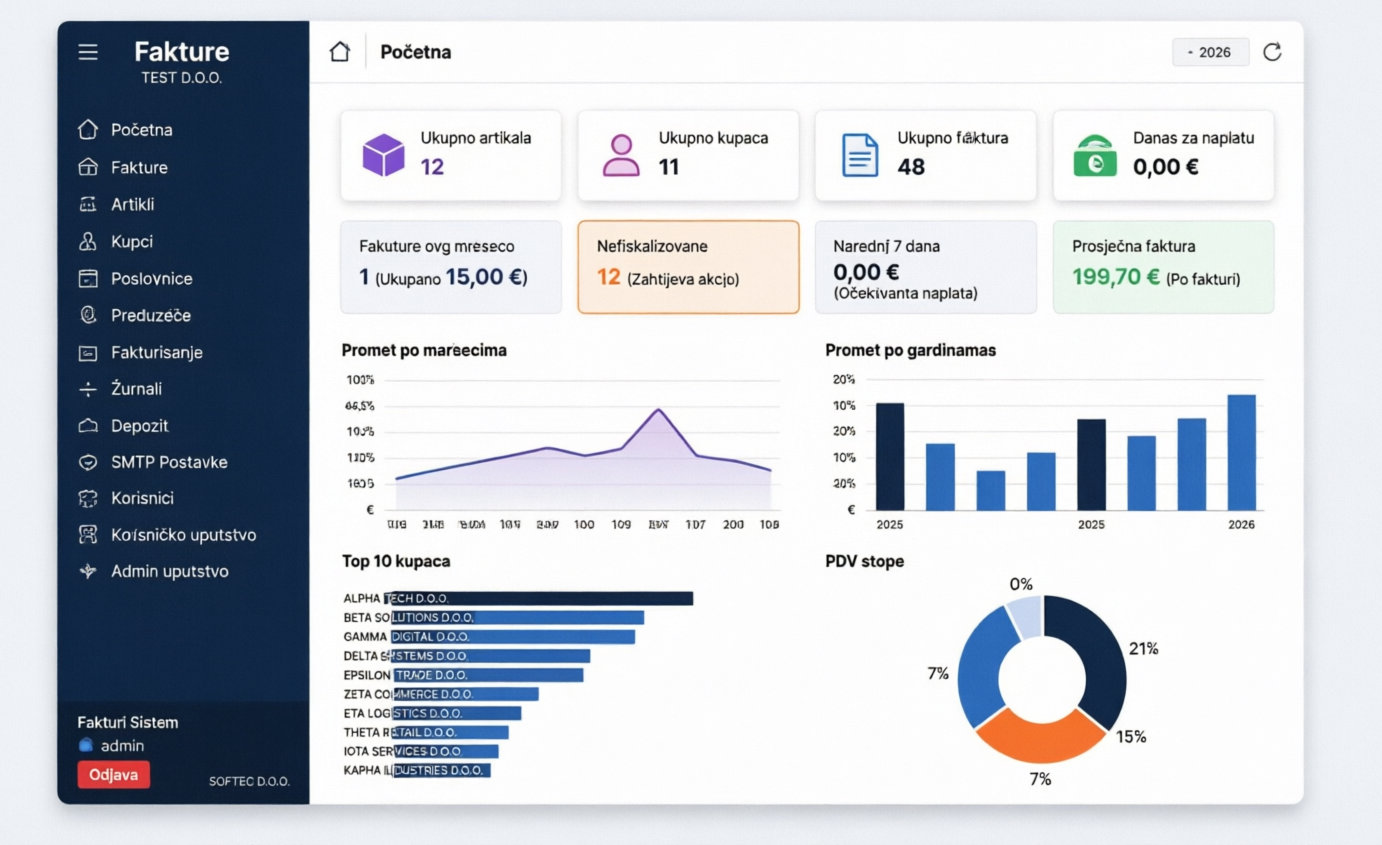Open the Ukupno artikala card
This screenshot has width=1382, height=845.
[x=451, y=155]
